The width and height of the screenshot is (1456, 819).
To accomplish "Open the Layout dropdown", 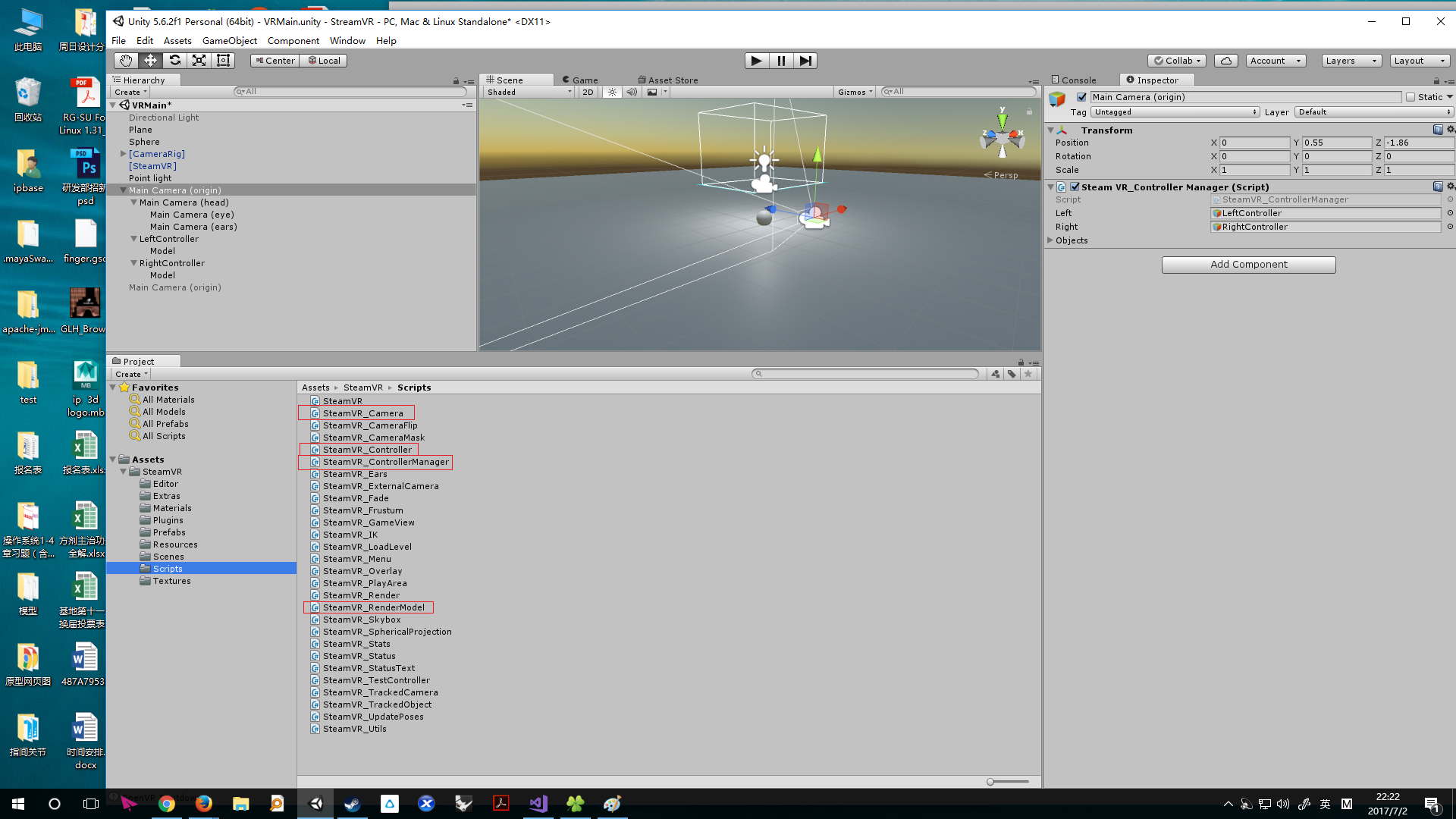I will (x=1420, y=61).
